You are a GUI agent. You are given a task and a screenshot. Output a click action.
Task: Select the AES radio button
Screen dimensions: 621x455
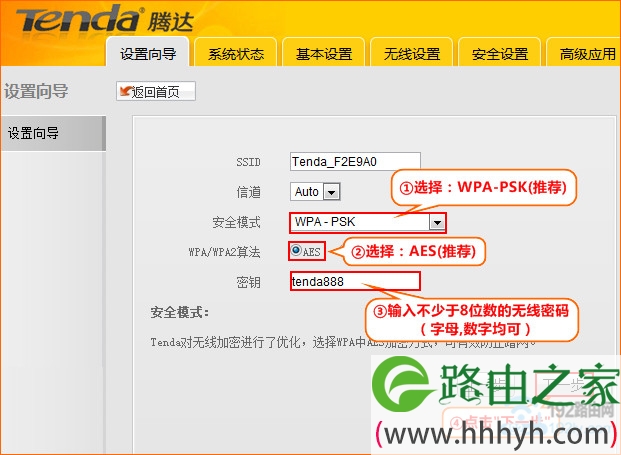pos(296,249)
